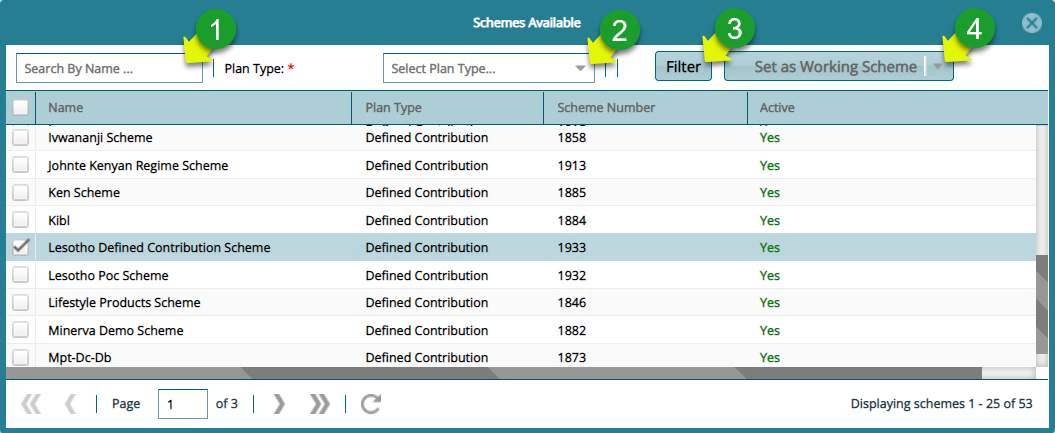The height and width of the screenshot is (433, 1055).
Task: Select the Lesotho Poc Scheme name
Action: pos(108,276)
